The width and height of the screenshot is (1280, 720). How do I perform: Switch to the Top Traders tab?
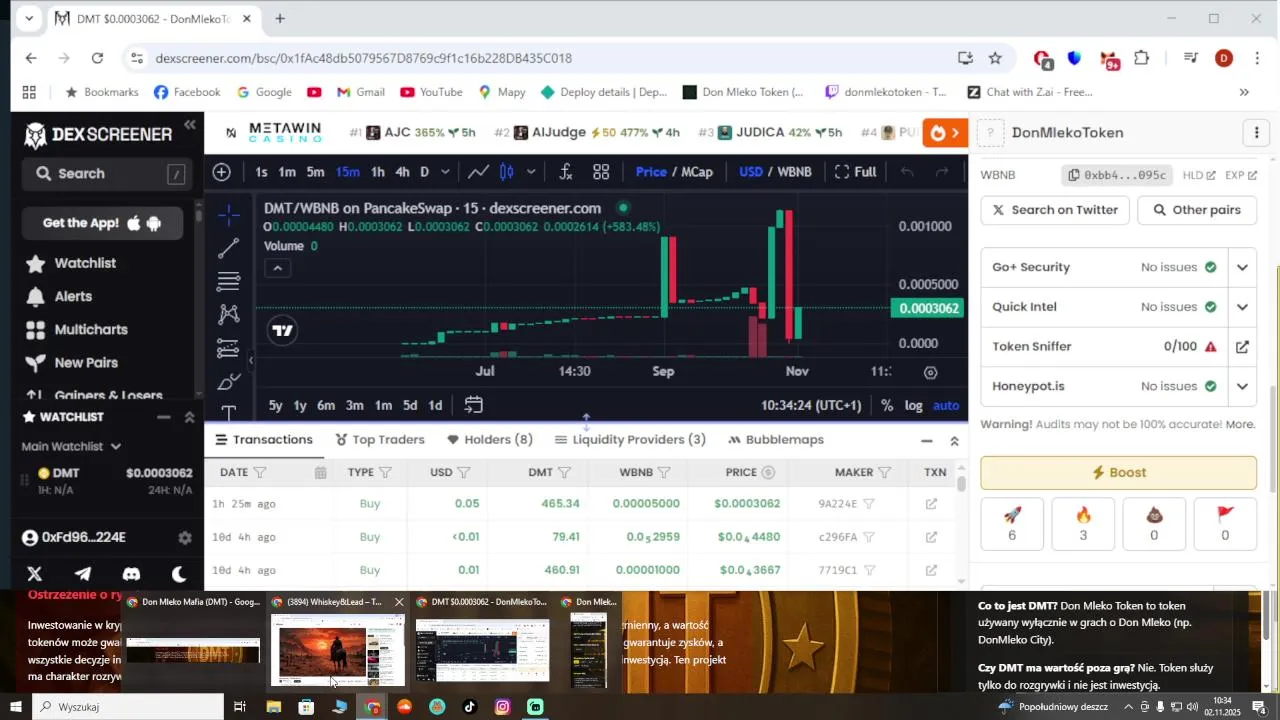click(x=380, y=440)
